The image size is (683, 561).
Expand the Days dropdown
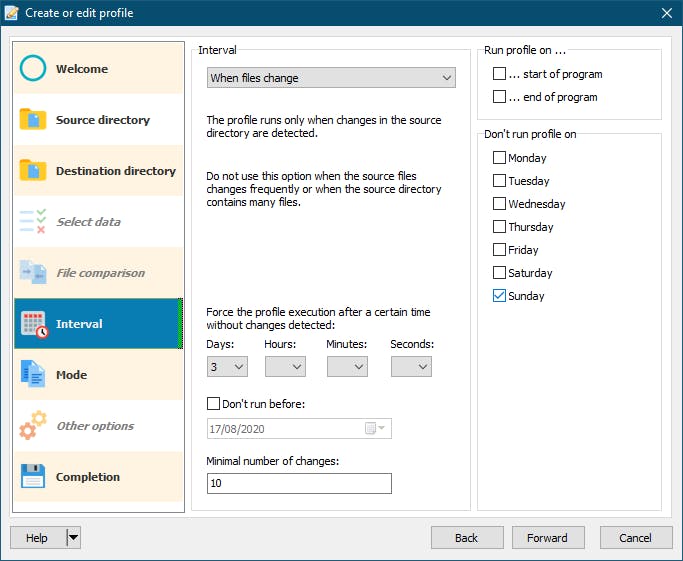(227, 367)
